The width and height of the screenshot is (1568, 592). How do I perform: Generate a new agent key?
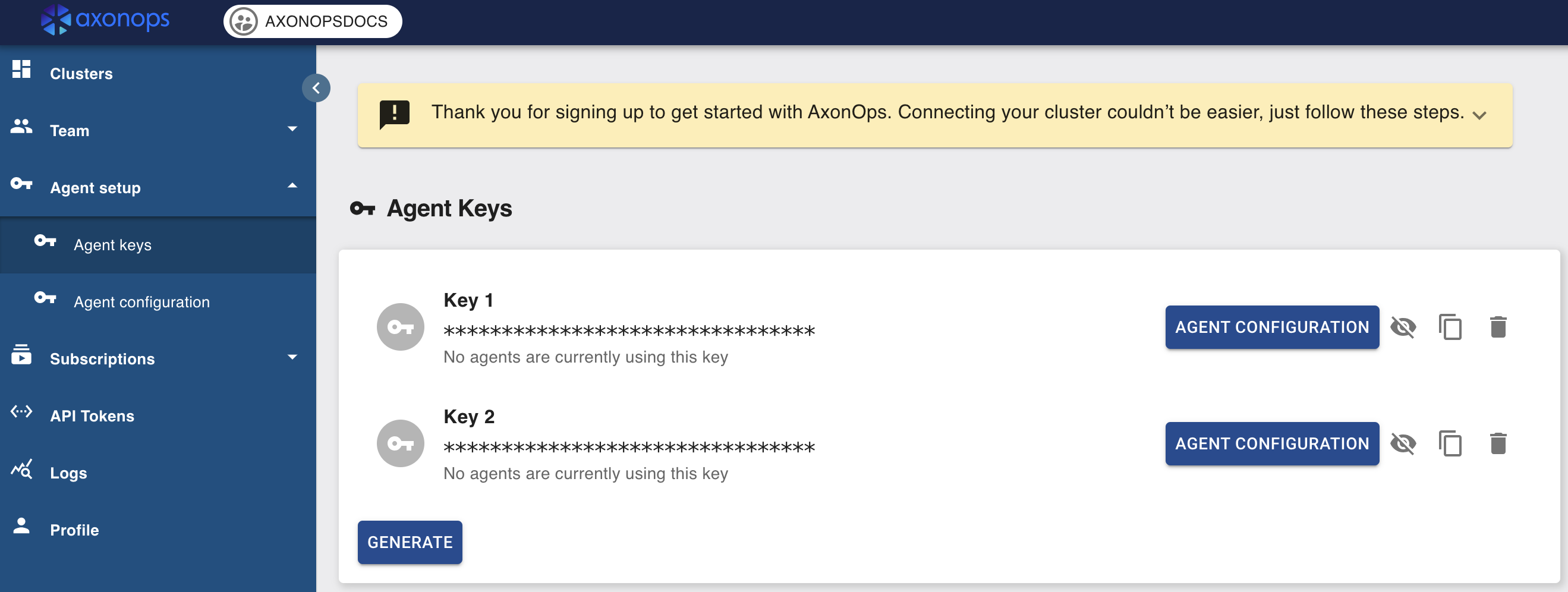click(410, 542)
